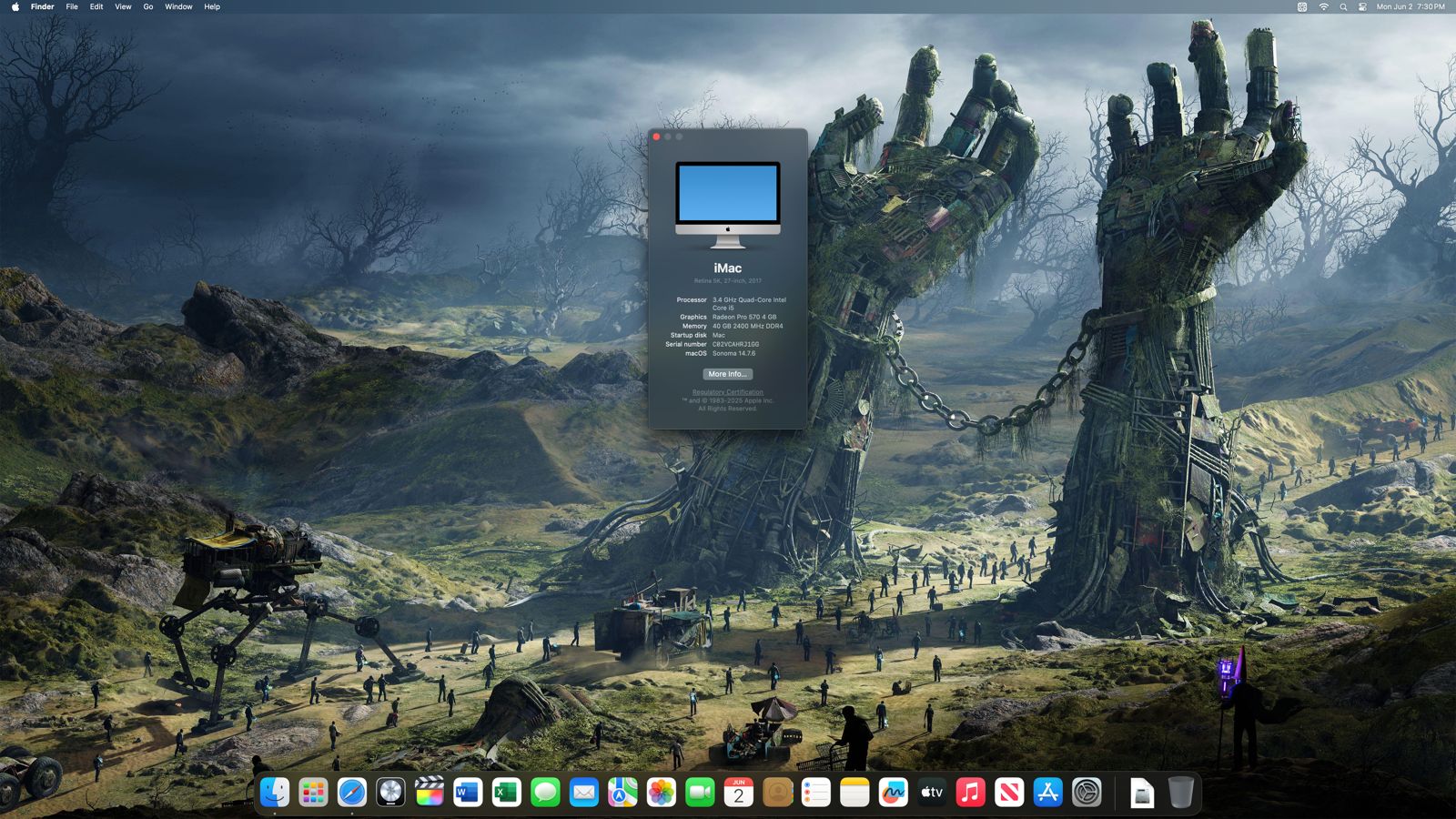
Task: Launch Safari from the Dock
Action: tap(352, 793)
